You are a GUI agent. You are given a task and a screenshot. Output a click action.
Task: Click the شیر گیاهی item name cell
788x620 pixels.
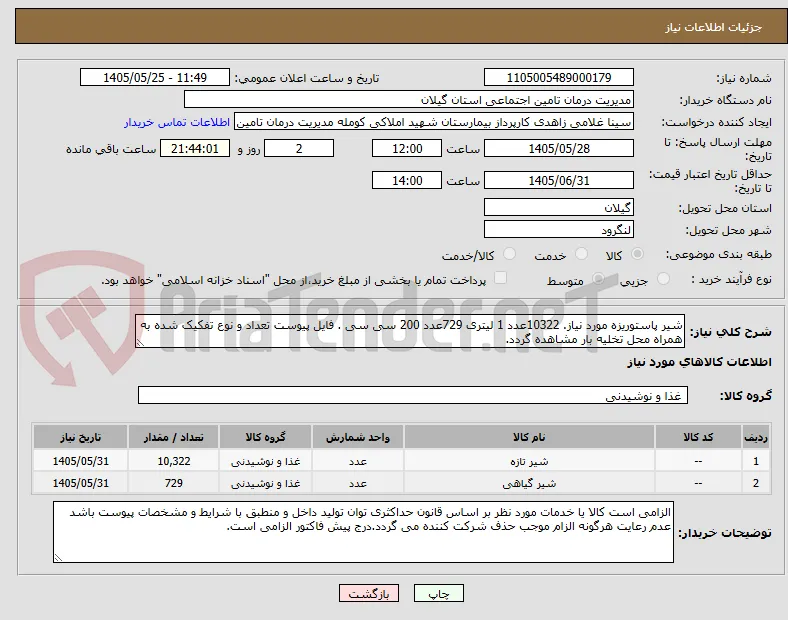click(529, 483)
